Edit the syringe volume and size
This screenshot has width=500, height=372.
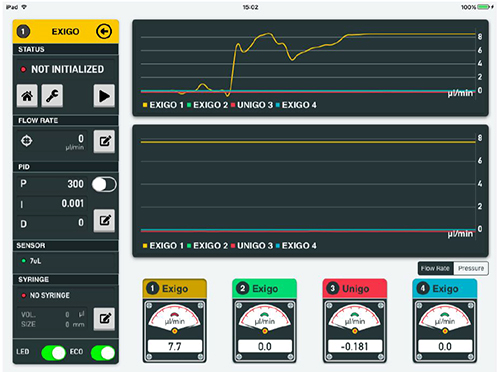(104, 319)
